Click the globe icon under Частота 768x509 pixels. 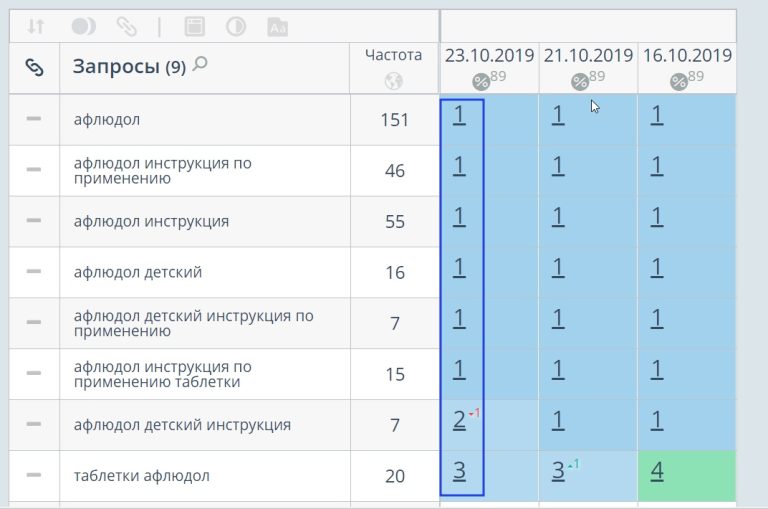pyautogui.click(x=394, y=81)
